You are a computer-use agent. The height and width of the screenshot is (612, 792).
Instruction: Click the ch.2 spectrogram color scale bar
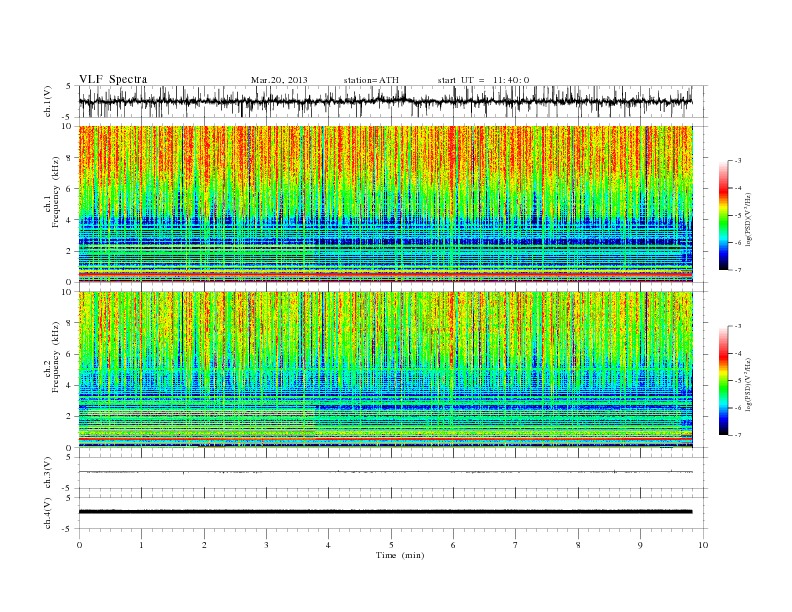point(723,380)
